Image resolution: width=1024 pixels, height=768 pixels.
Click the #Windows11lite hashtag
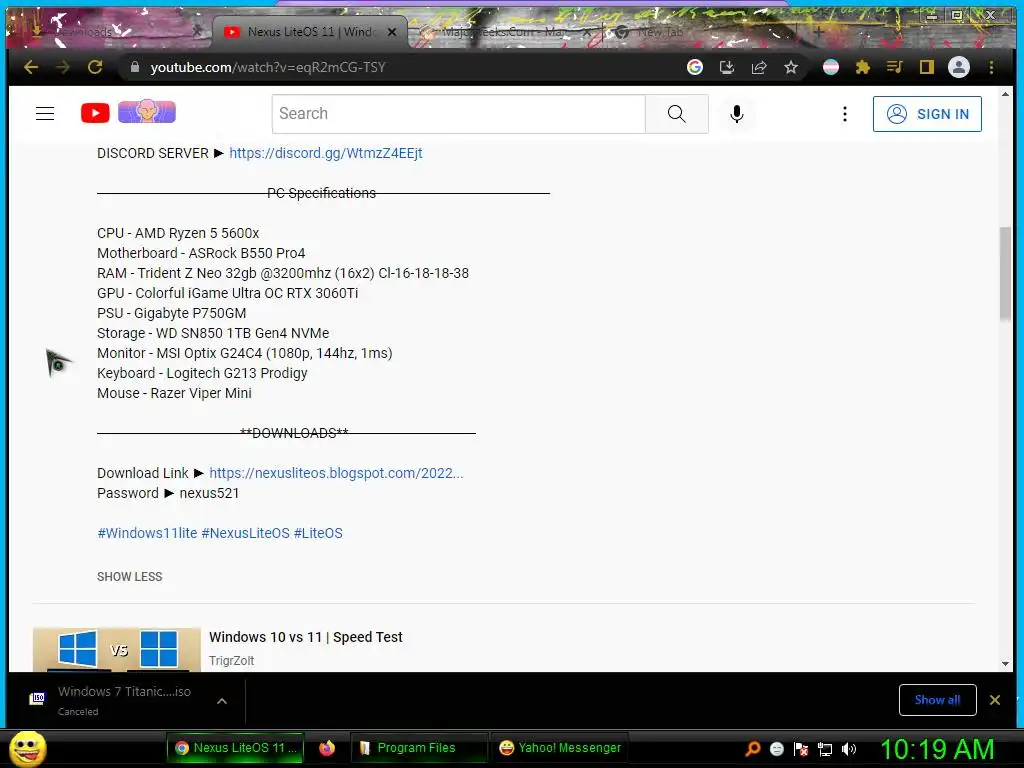[x=147, y=533]
